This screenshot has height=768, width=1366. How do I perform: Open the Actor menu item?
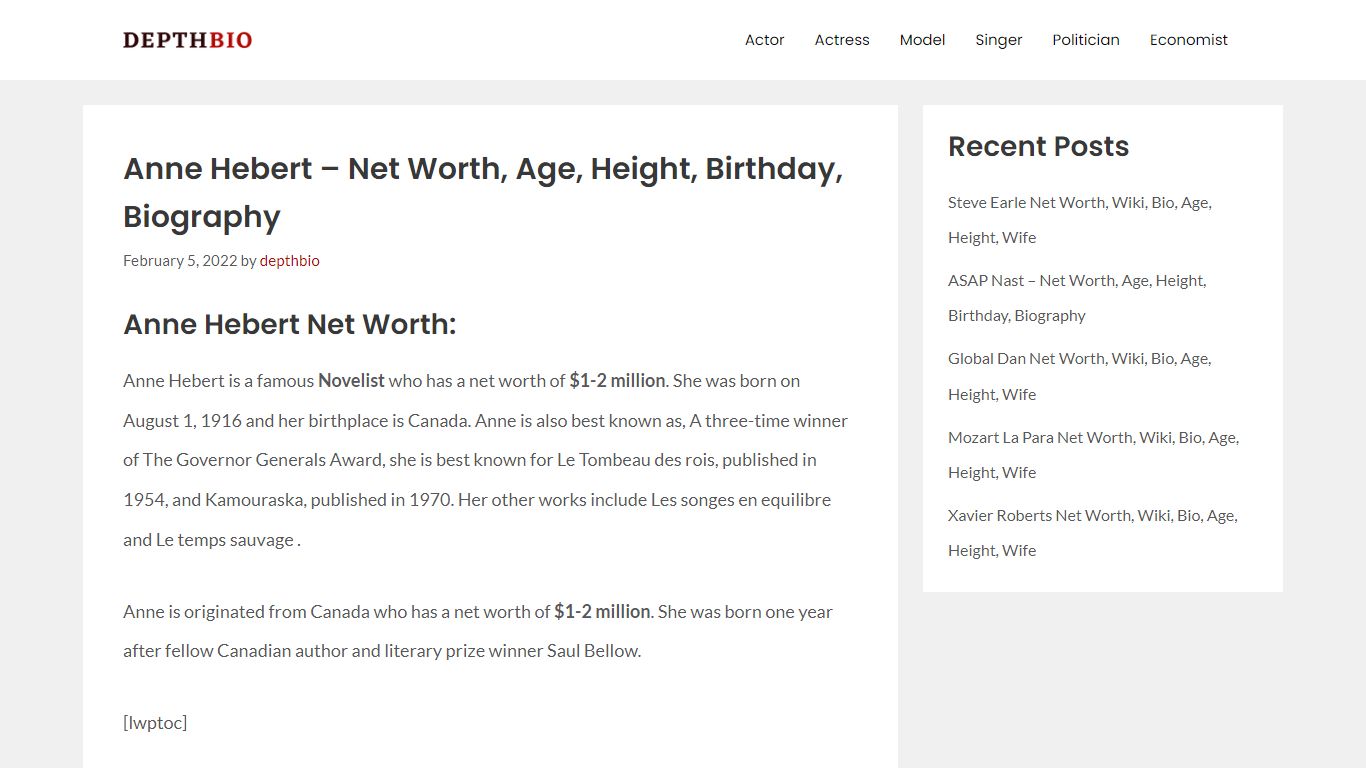point(764,40)
